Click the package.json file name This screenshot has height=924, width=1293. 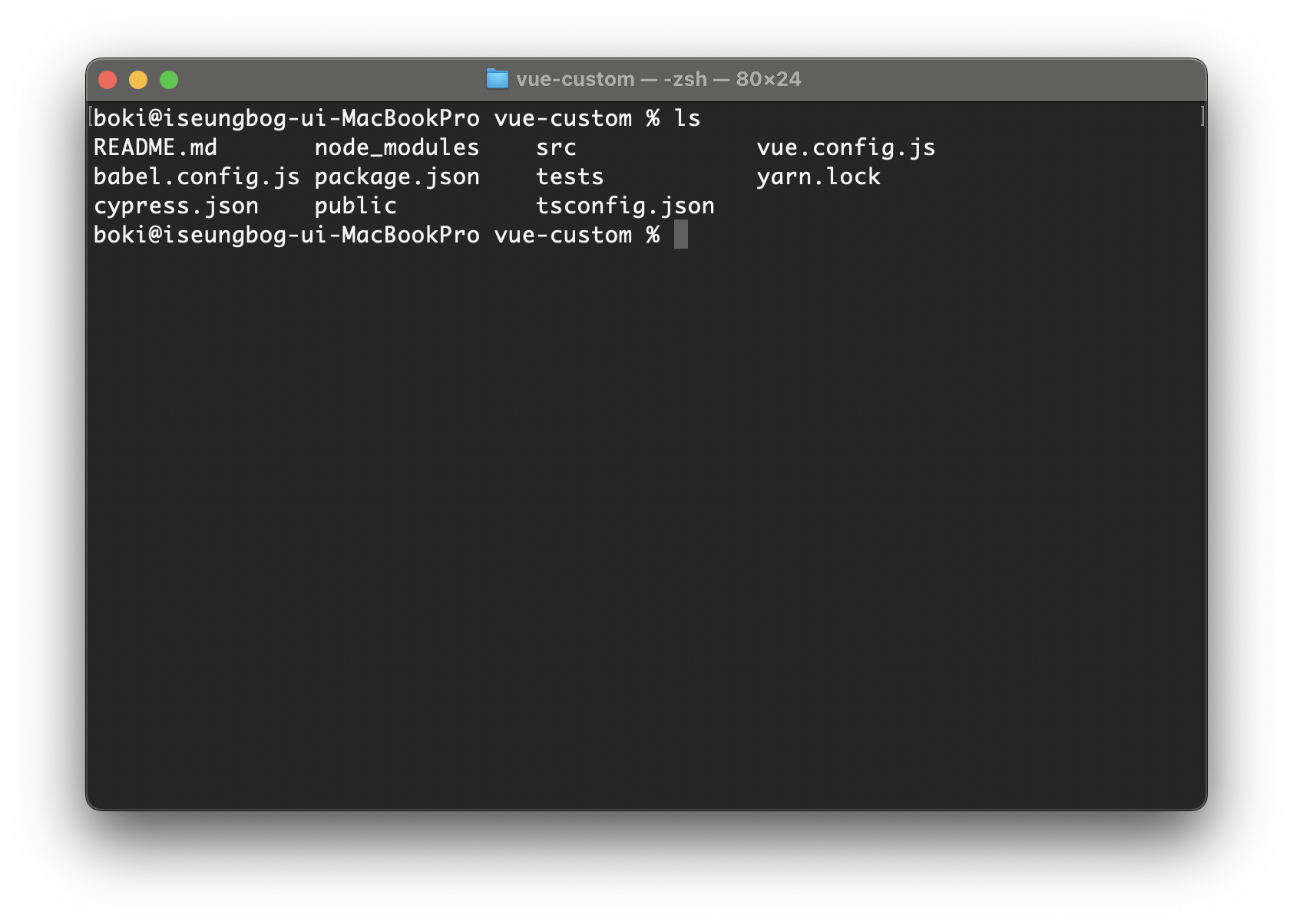pyautogui.click(x=397, y=177)
